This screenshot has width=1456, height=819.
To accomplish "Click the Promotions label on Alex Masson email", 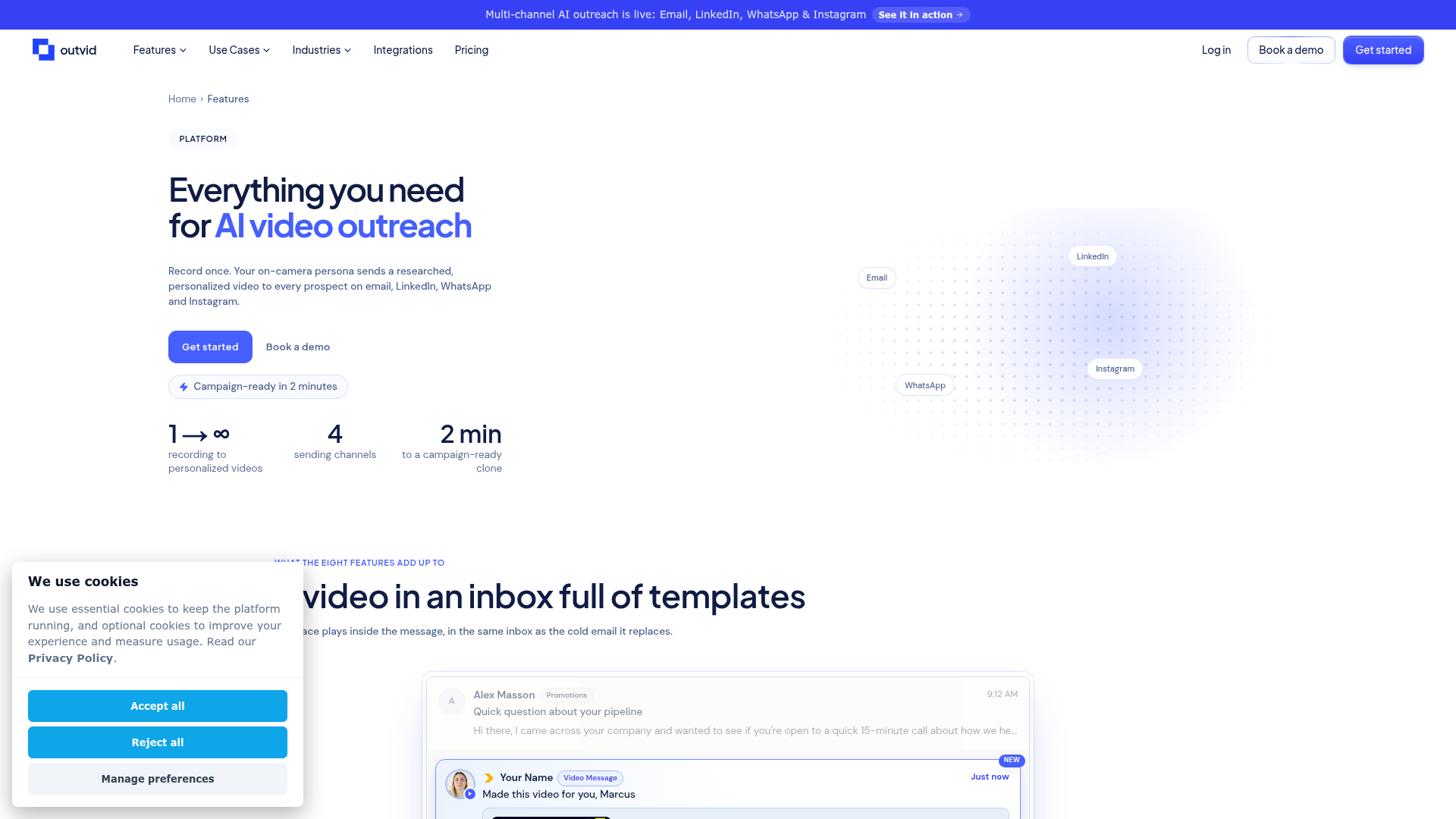I will coord(566,695).
